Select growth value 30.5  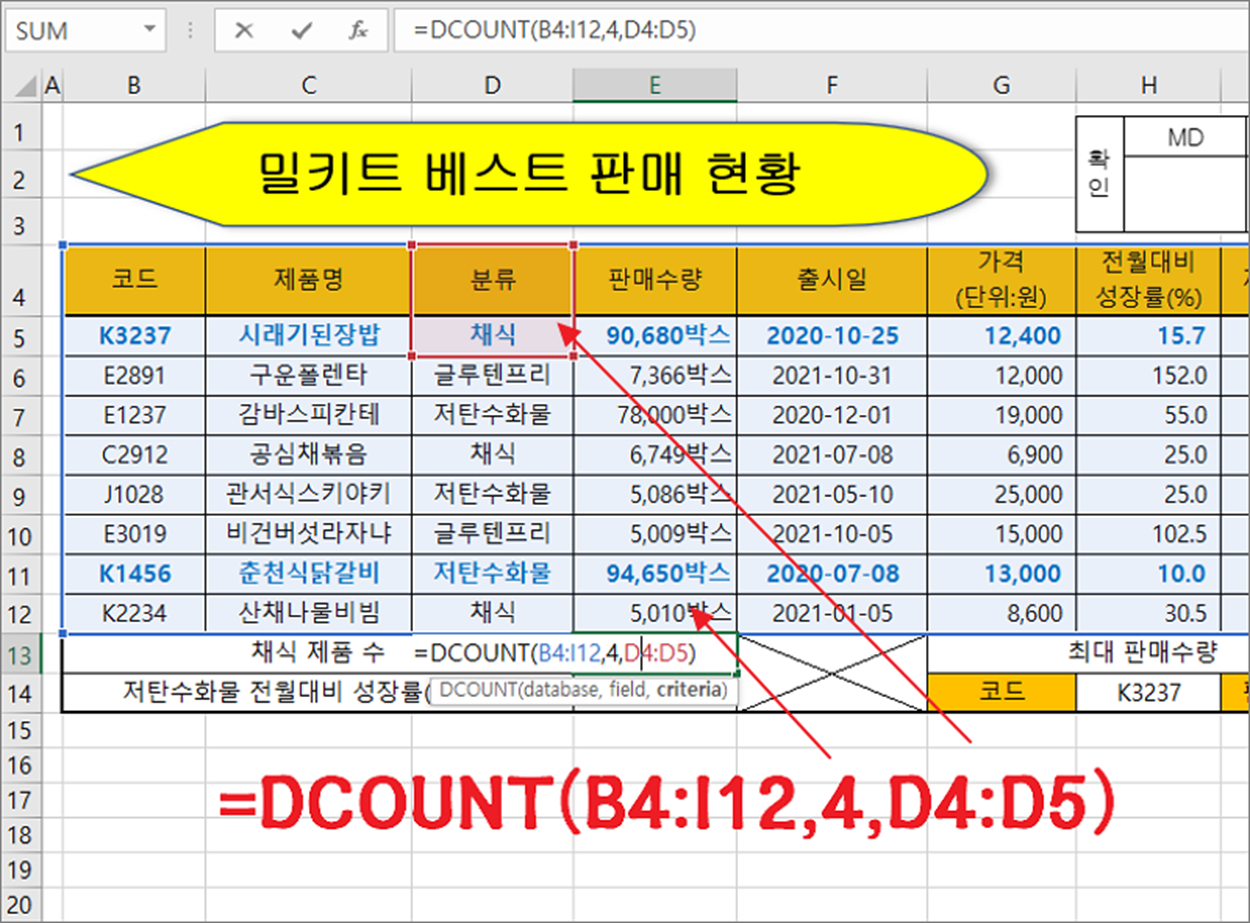pyautogui.click(x=1148, y=613)
